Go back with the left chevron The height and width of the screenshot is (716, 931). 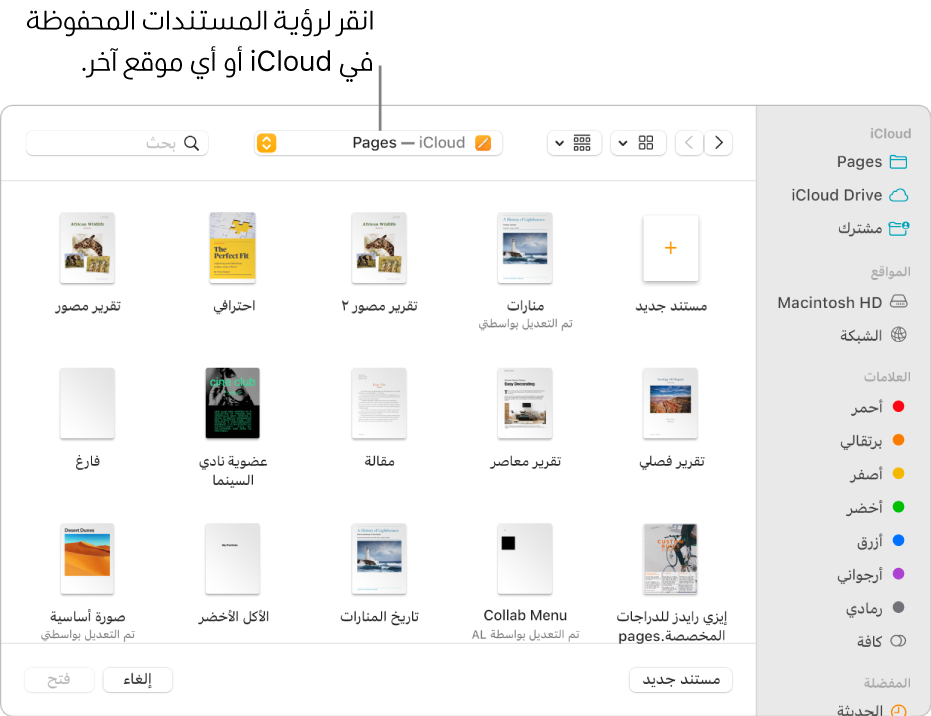point(689,143)
